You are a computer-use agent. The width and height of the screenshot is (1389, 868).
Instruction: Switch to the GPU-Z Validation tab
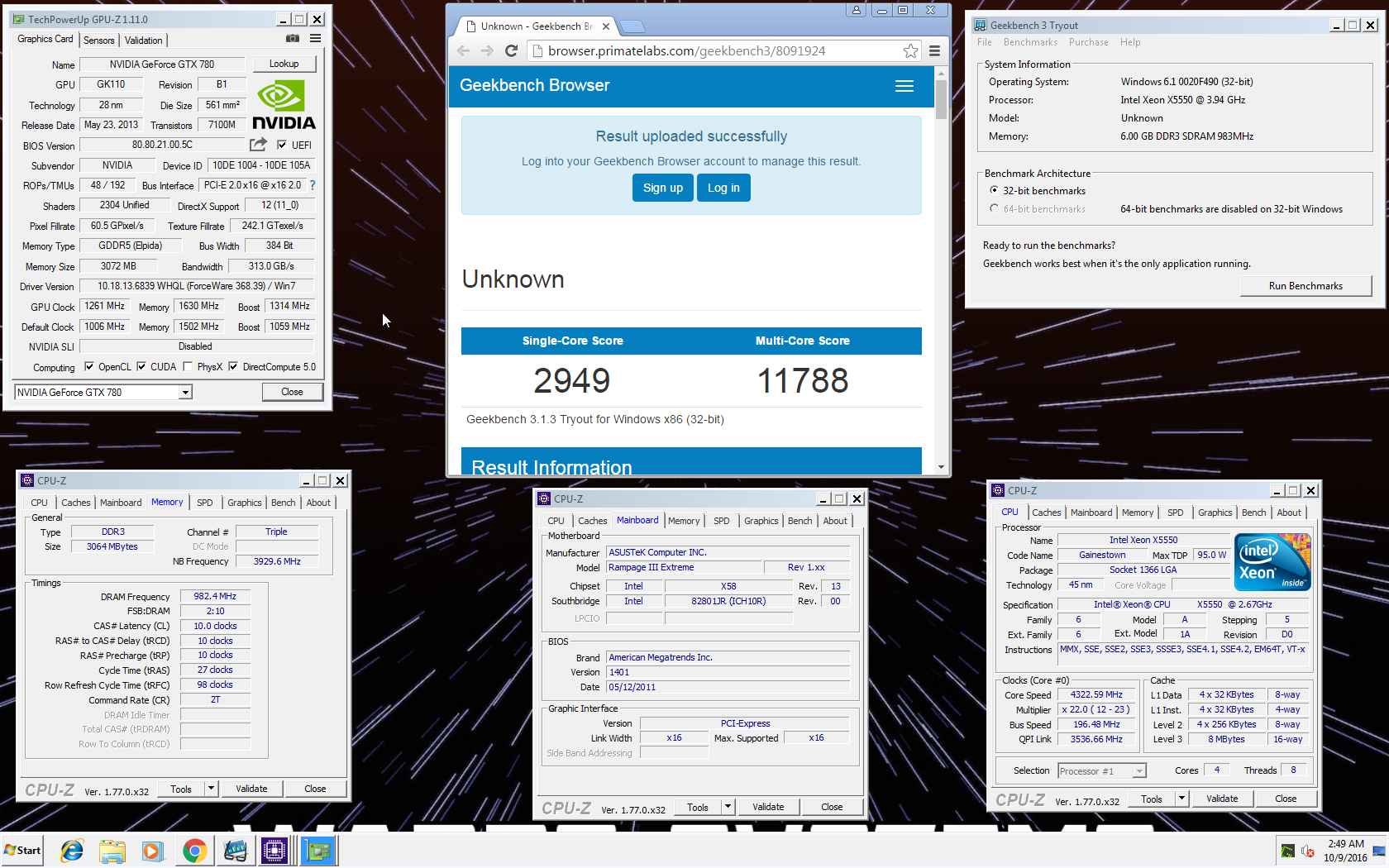click(144, 40)
